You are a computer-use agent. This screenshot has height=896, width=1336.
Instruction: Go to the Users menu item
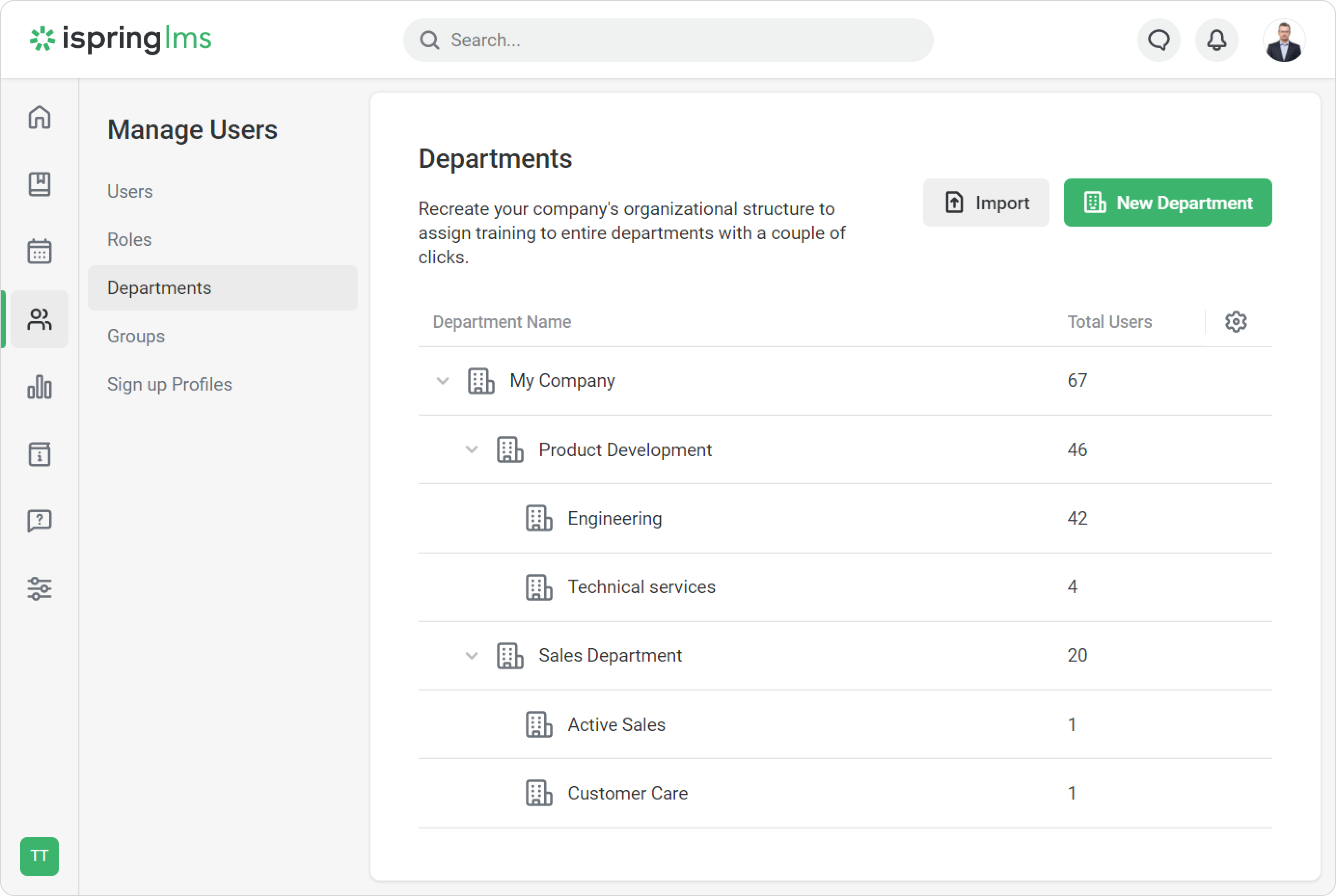(x=130, y=191)
